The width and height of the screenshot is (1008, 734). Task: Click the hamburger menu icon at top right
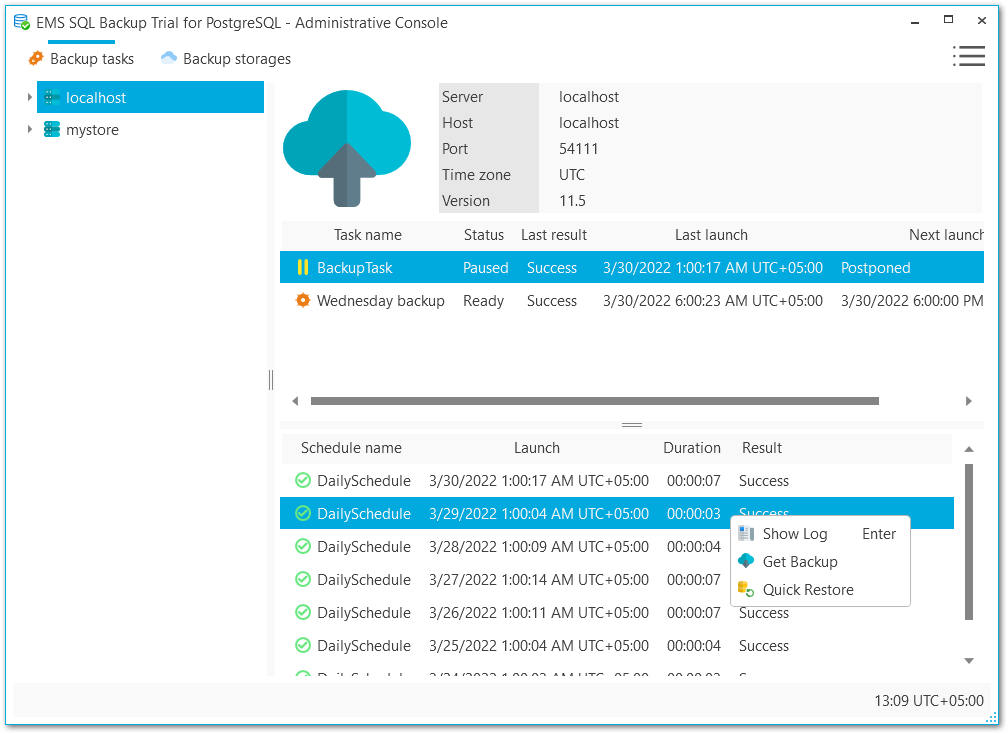coord(968,57)
